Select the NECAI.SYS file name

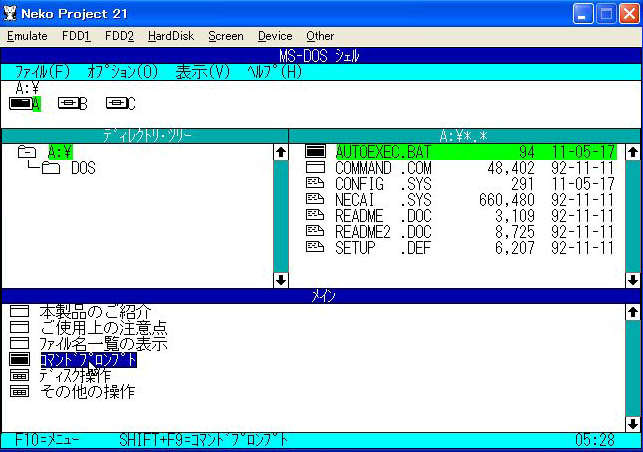point(383,200)
